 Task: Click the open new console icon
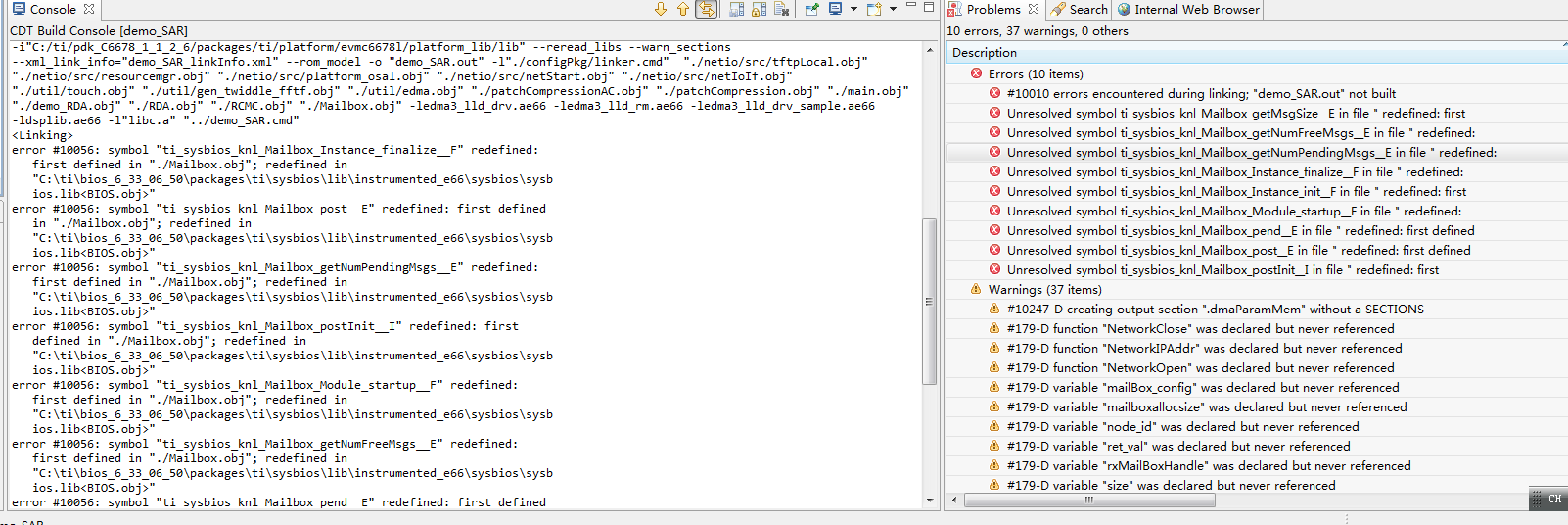(x=874, y=9)
